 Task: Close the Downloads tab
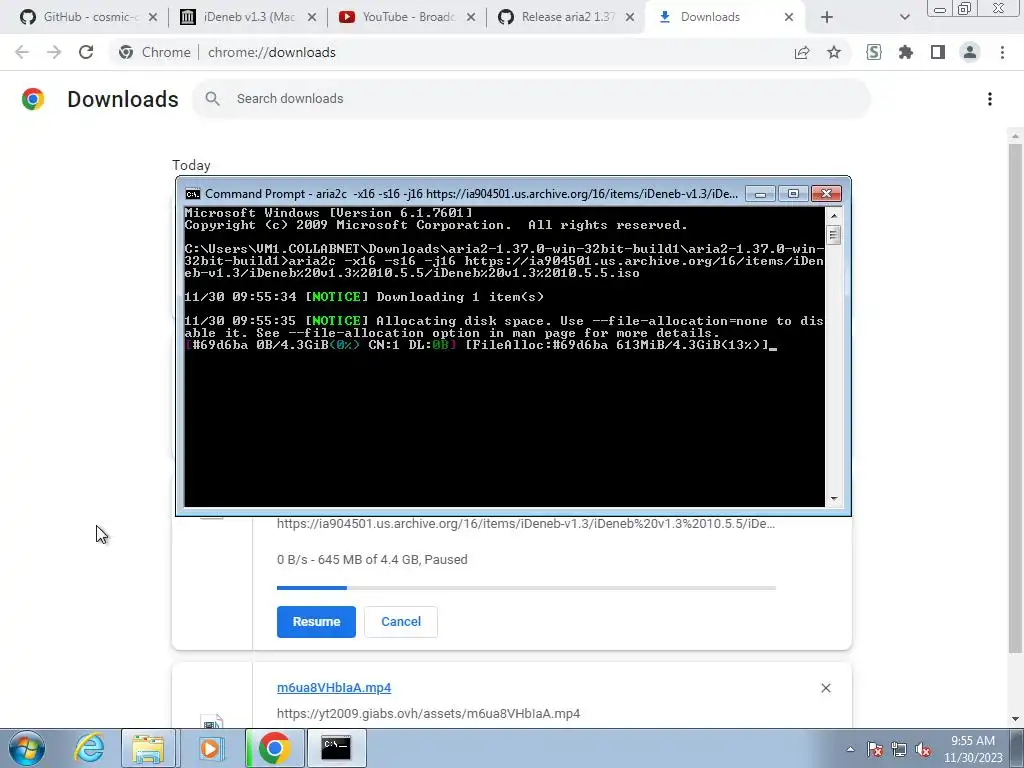pos(789,17)
